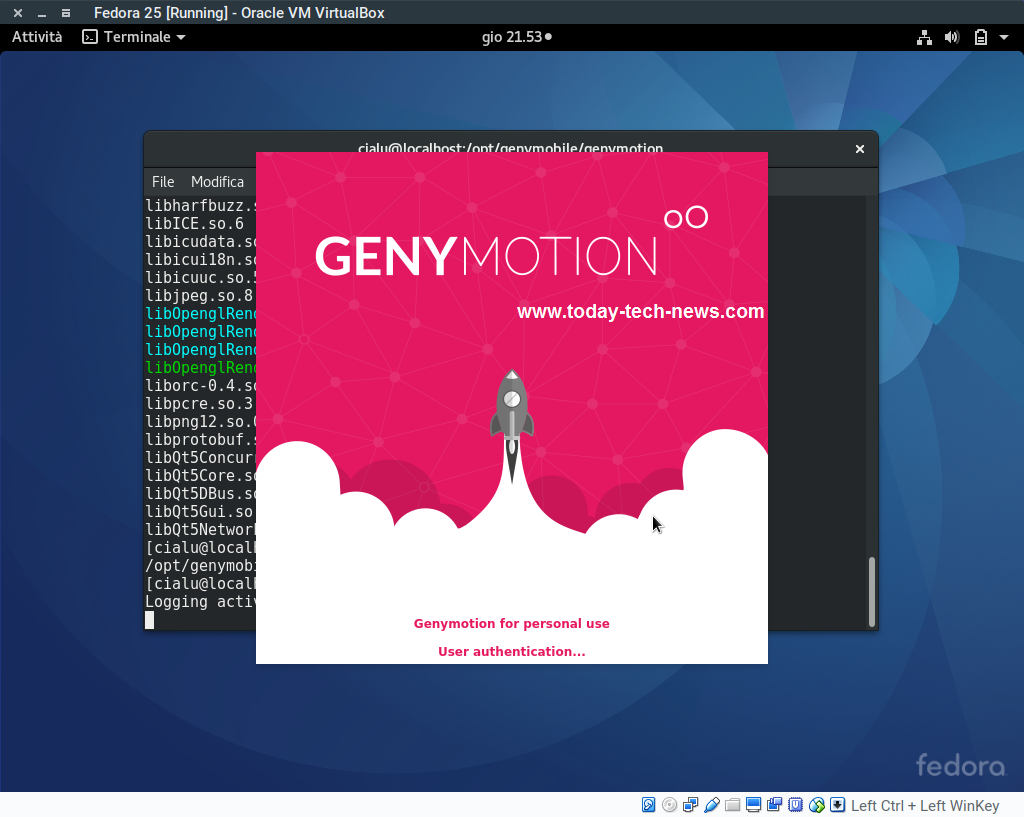Click the hard disk activity icon in VirtualBox status bar

[648, 805]
